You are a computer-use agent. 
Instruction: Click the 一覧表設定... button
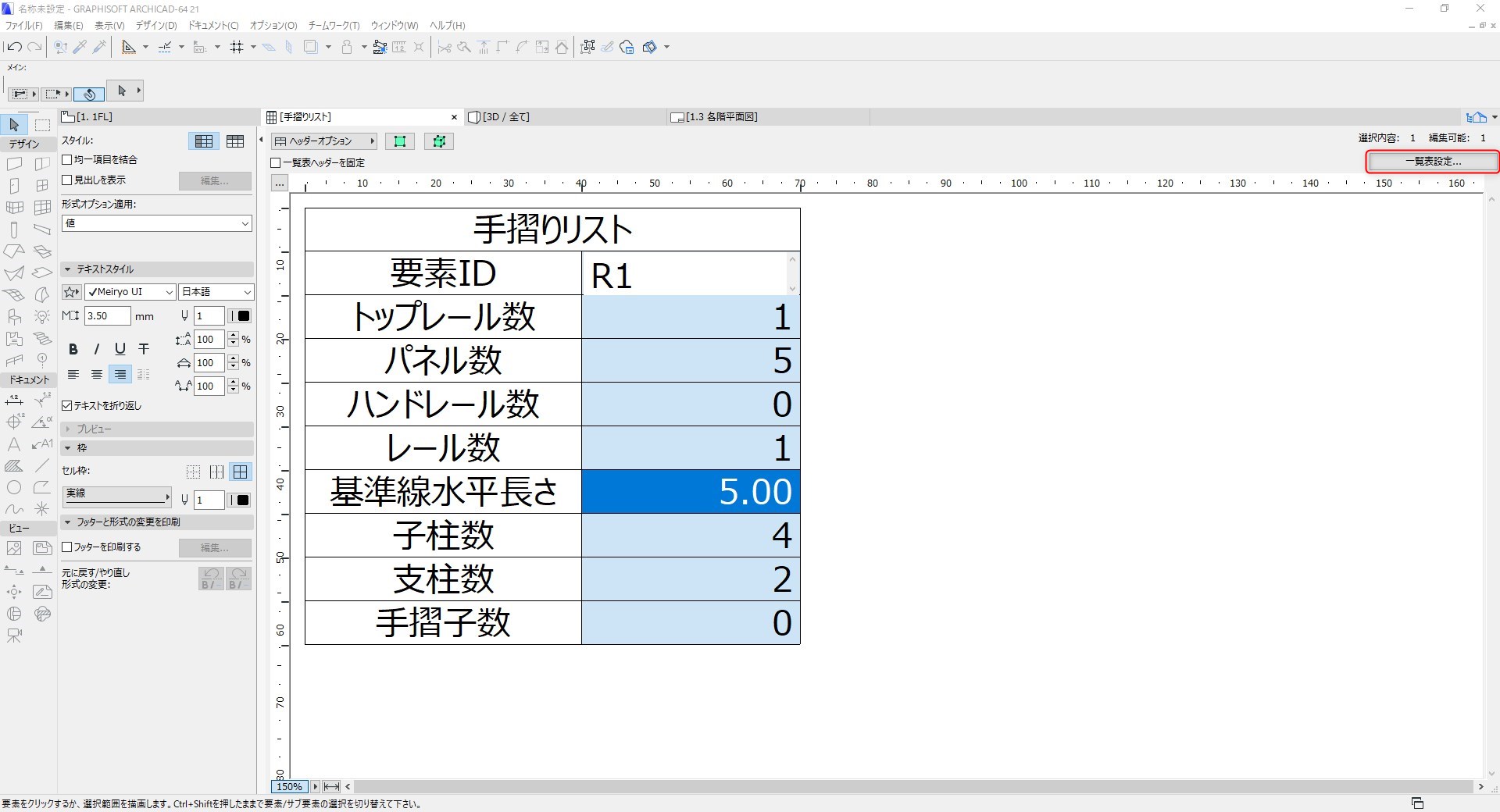pyautogui.click(x=1433, y=162)
